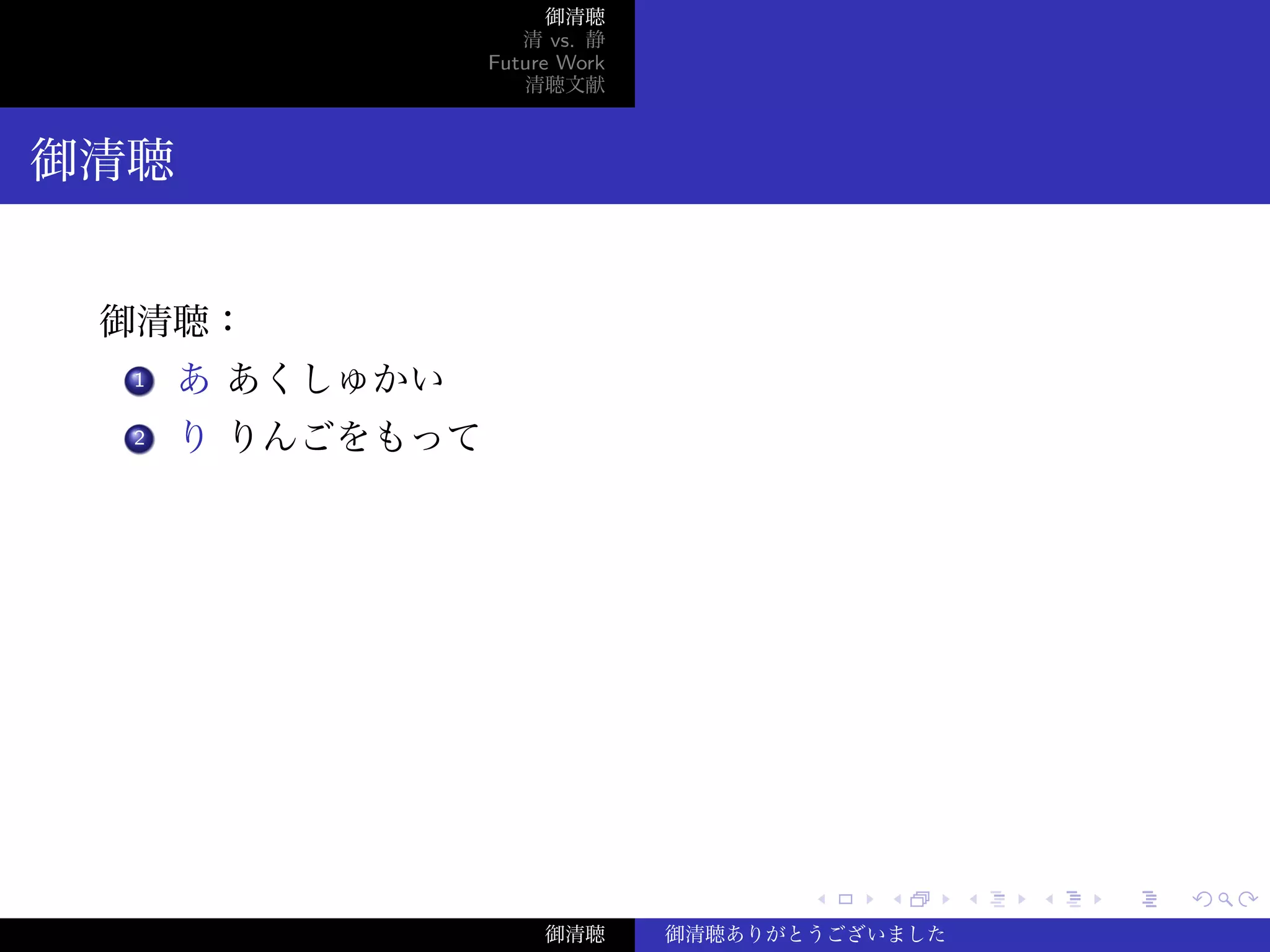Click the go back curved arrow
This screenshot has width=1270, height=952.
1202,899
